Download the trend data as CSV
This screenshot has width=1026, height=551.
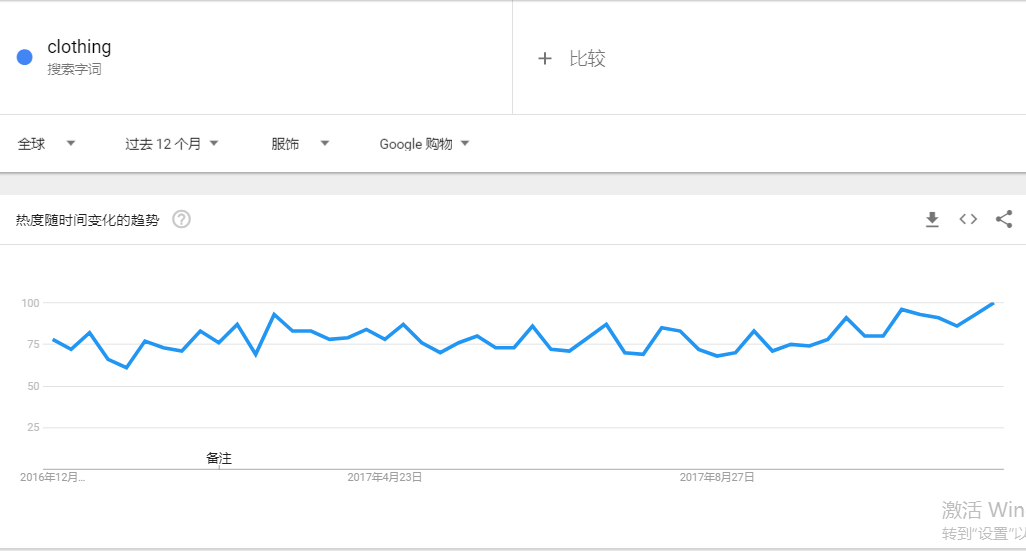[x=932, y=220]
